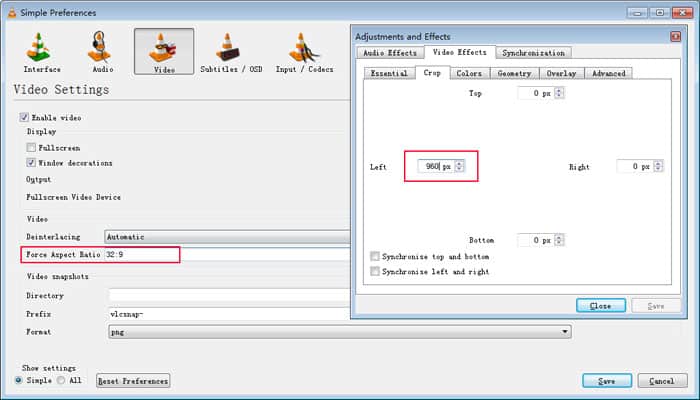Click the Save button in Adjustments and Effects
Image resolution: width=700 pixels, height=400 pixels.
click(x=656, y=306)
